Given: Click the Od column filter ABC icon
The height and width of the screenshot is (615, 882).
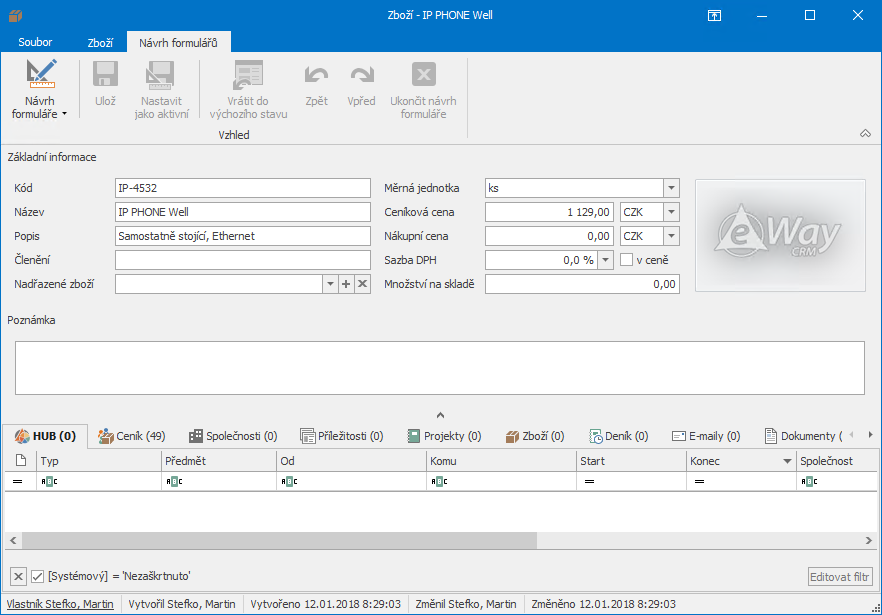Looking at the screenshot, I should point(289,482).
